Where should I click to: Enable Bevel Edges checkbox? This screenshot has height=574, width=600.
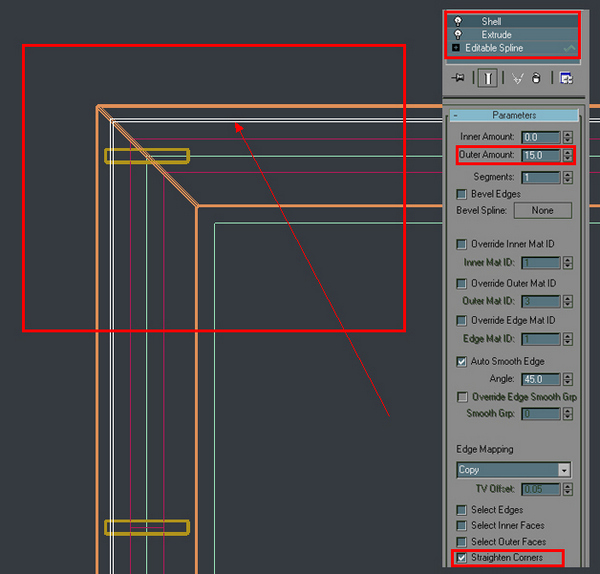point(461,194)
